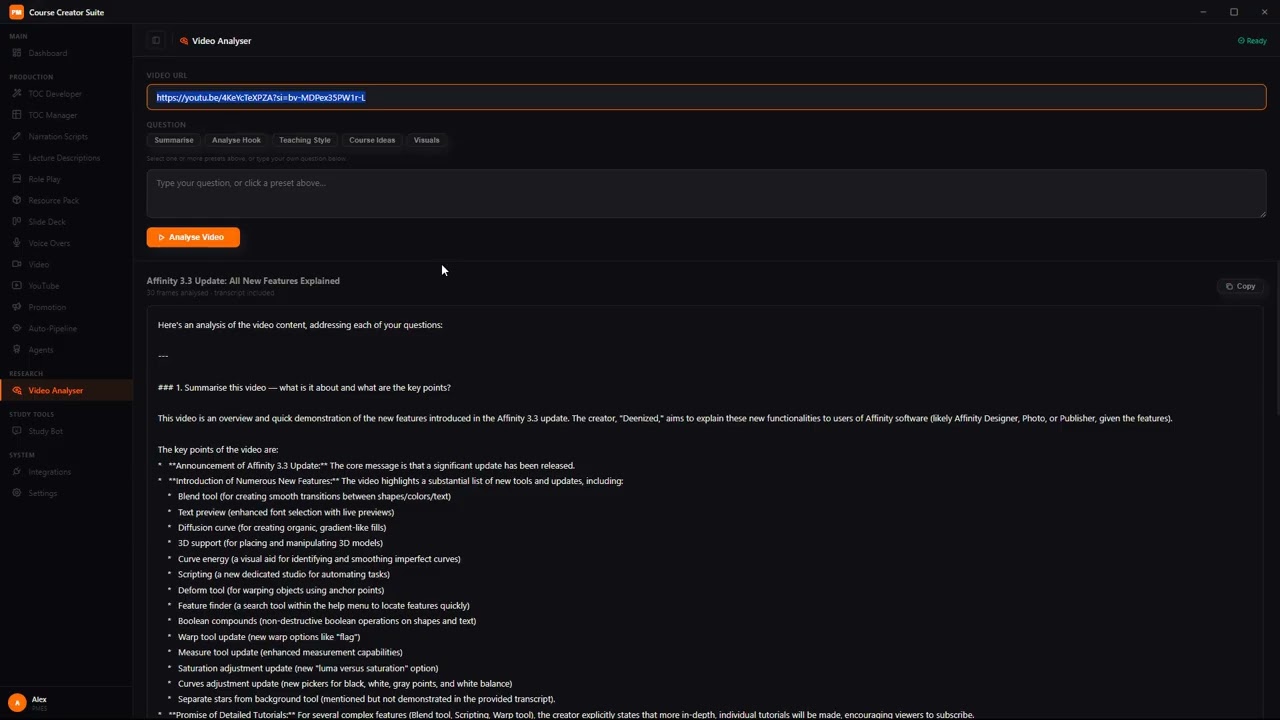Click the Settings gear icon
Image resolution: width=1280 pixels, height=720 pixels.
pos(17,493)
